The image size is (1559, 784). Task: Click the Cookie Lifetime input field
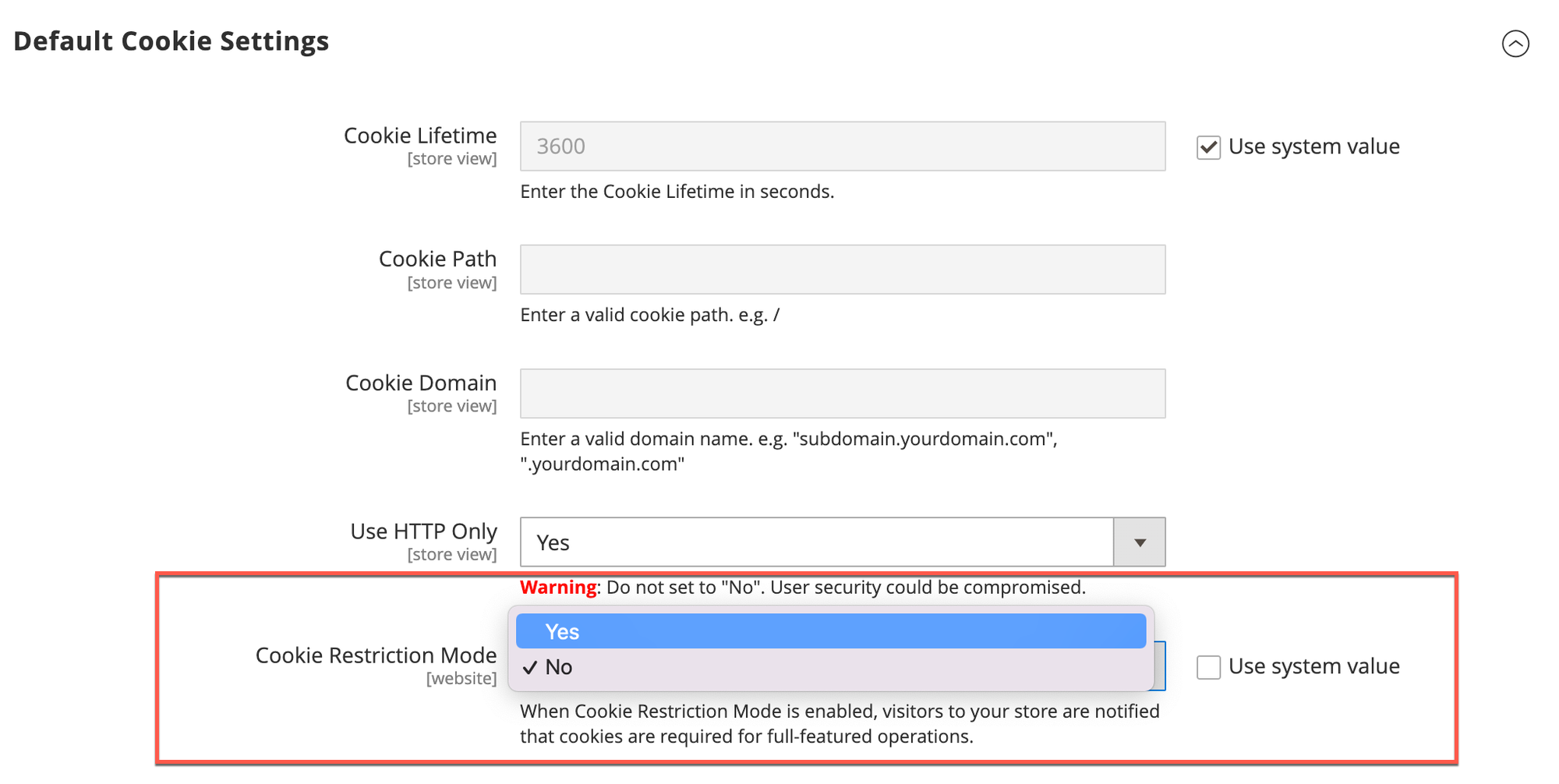pos(842,146)
